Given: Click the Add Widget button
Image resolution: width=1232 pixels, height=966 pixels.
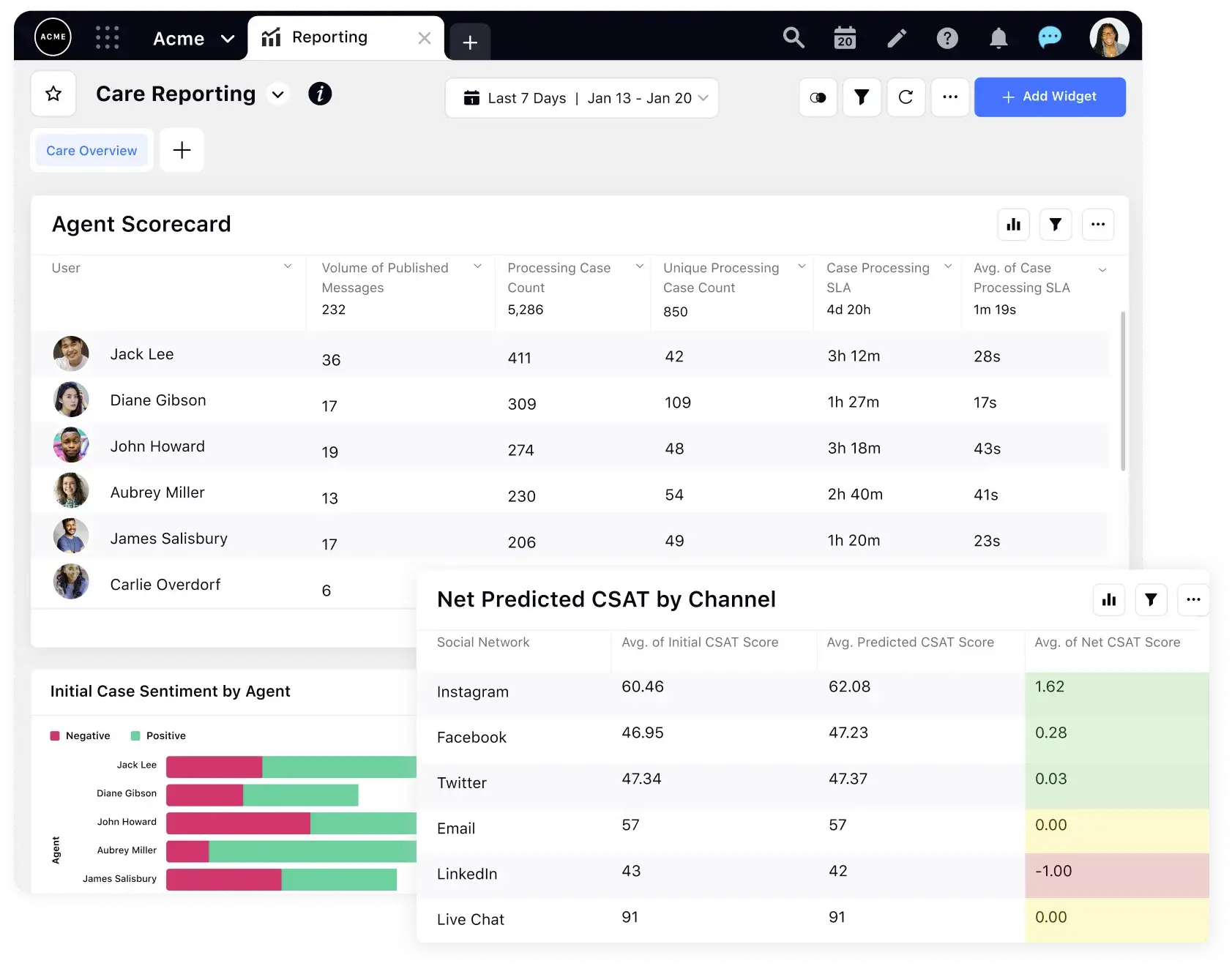Looking at the screenshot, I should pyautogui.click(x=1050, y=97).
